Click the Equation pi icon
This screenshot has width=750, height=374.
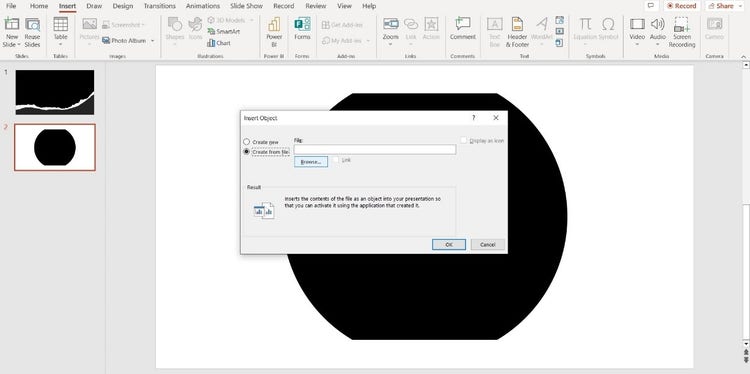(x=585, y=24)
